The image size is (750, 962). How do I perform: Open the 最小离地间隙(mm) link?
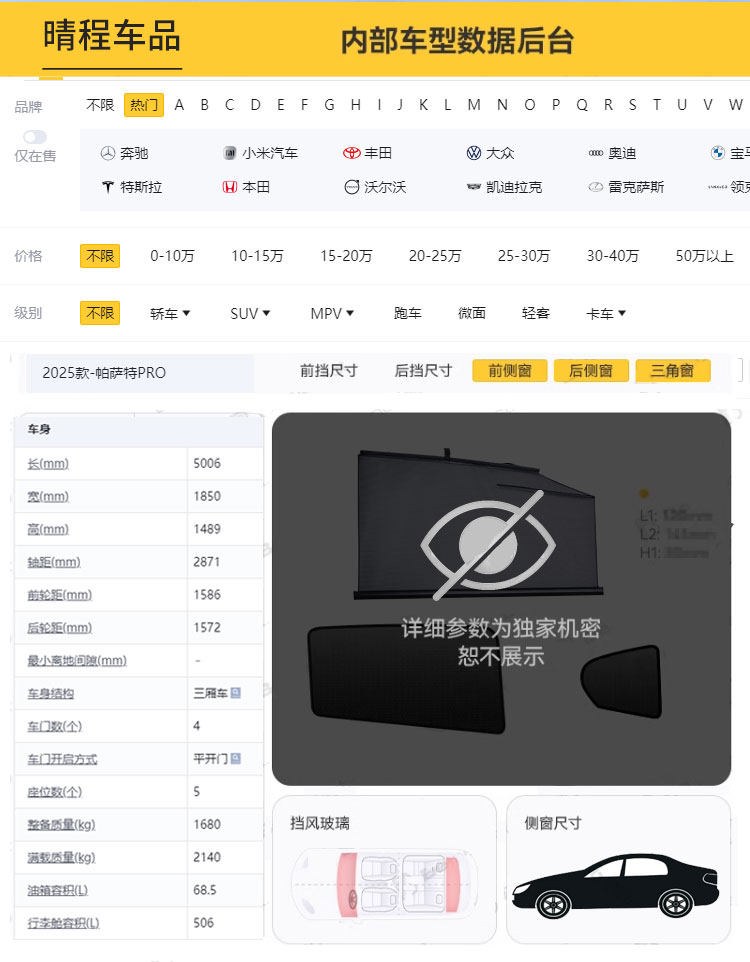pos(77,661)
